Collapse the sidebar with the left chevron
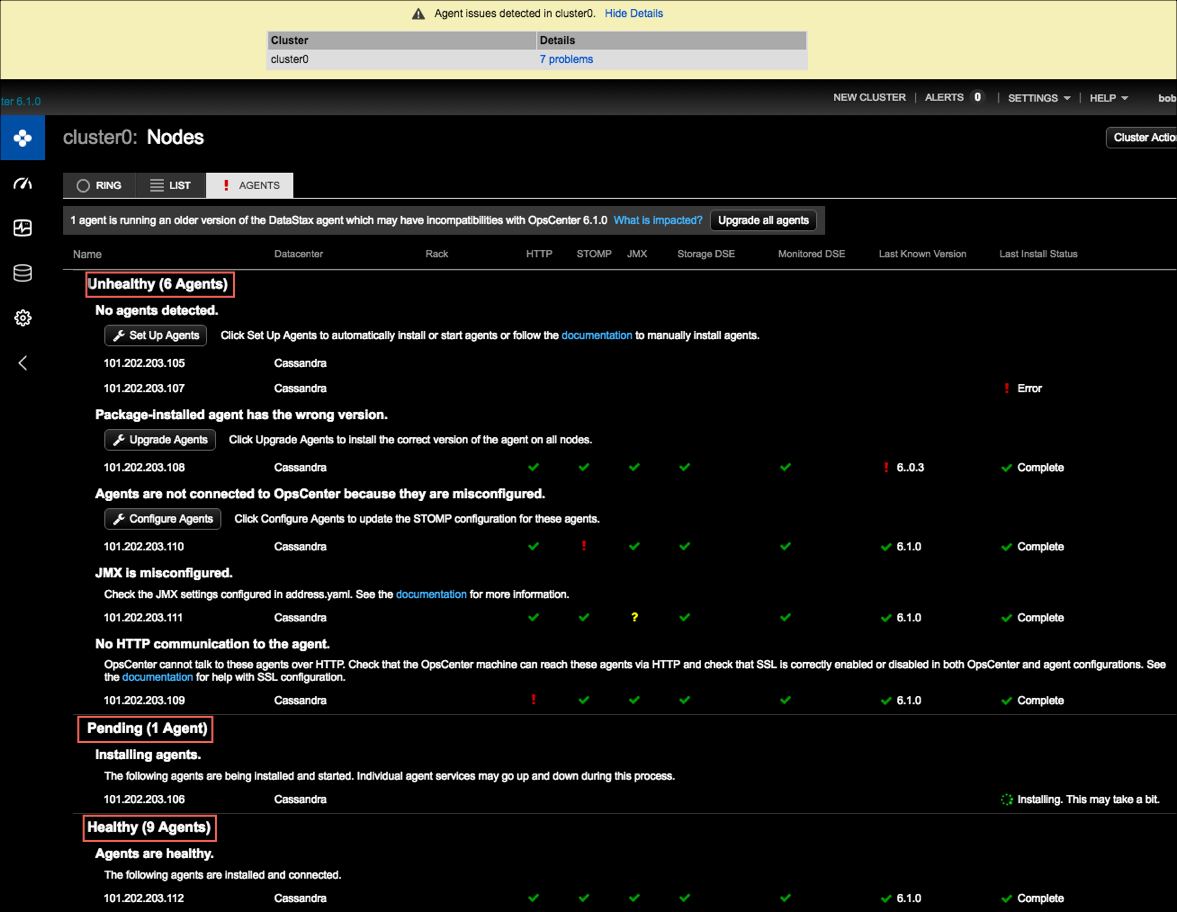This screenshot has height=912, width=1177. pos(22,362)
